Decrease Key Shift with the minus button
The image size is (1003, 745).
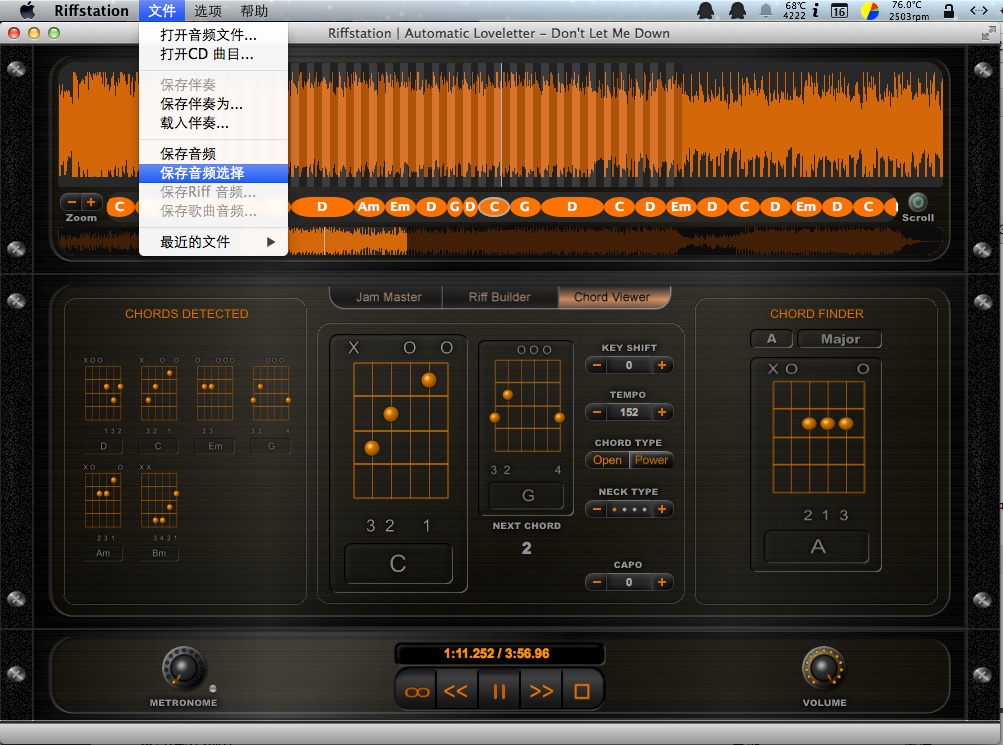tap(596, 365)
